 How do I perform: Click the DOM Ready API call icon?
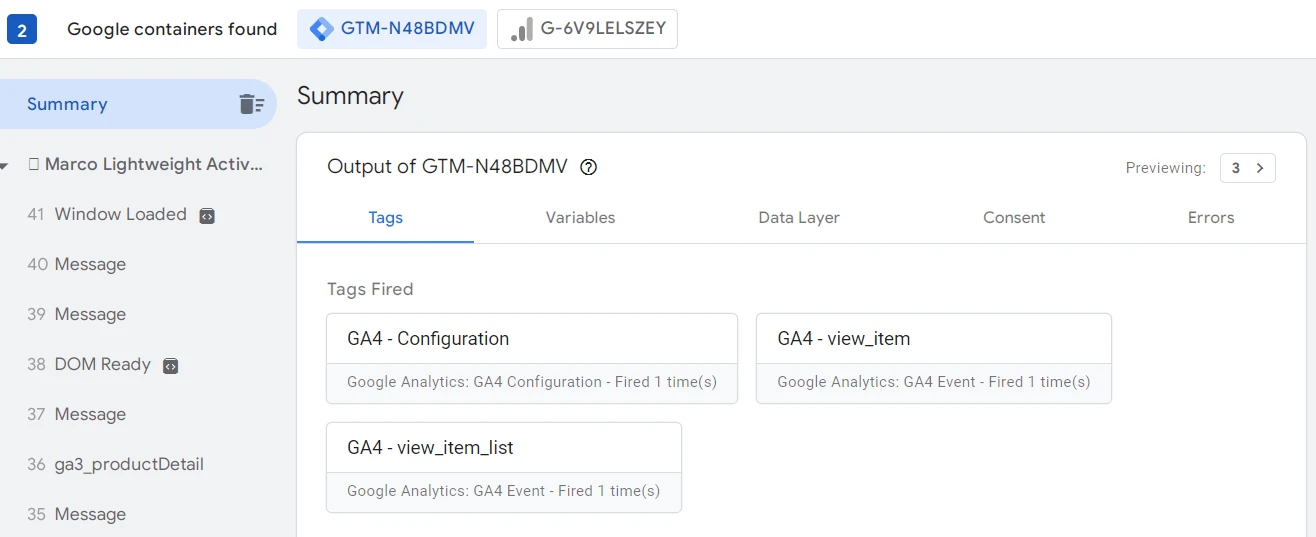click(x=171, y=365)
